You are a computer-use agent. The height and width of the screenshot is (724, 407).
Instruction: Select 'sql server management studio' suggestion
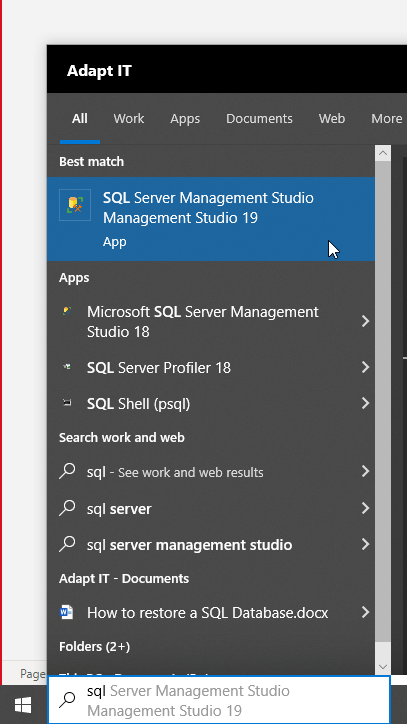[211, 545]
